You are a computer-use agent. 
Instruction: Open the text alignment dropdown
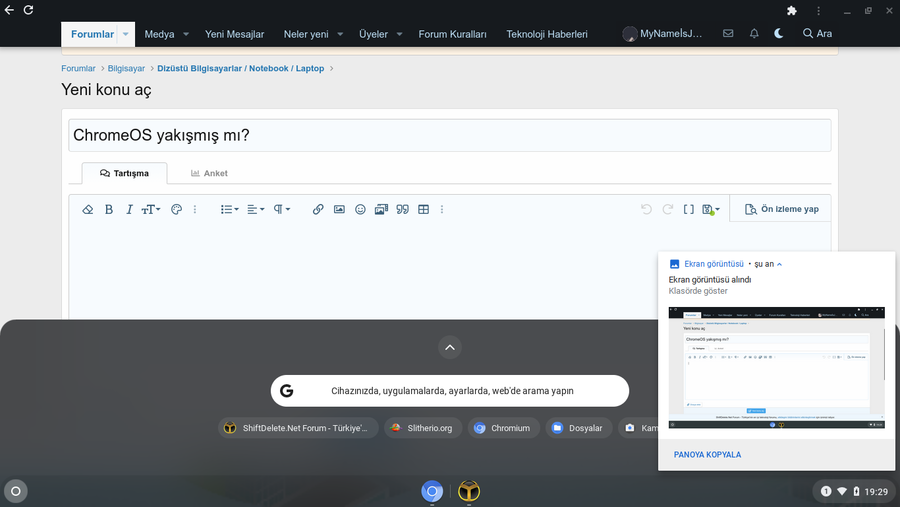tap(255, 210)
